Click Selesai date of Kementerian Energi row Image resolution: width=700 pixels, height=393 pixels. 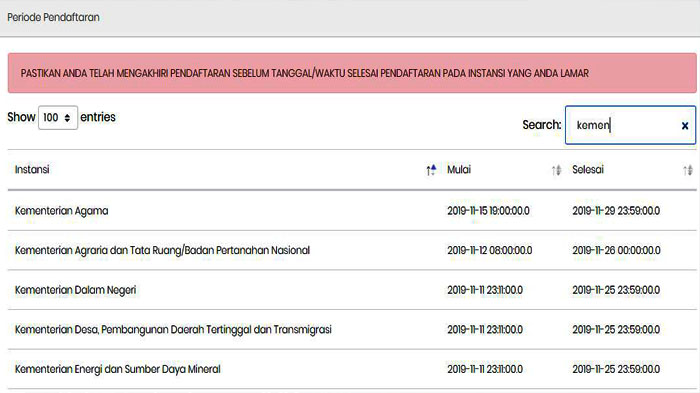[616, 369]
